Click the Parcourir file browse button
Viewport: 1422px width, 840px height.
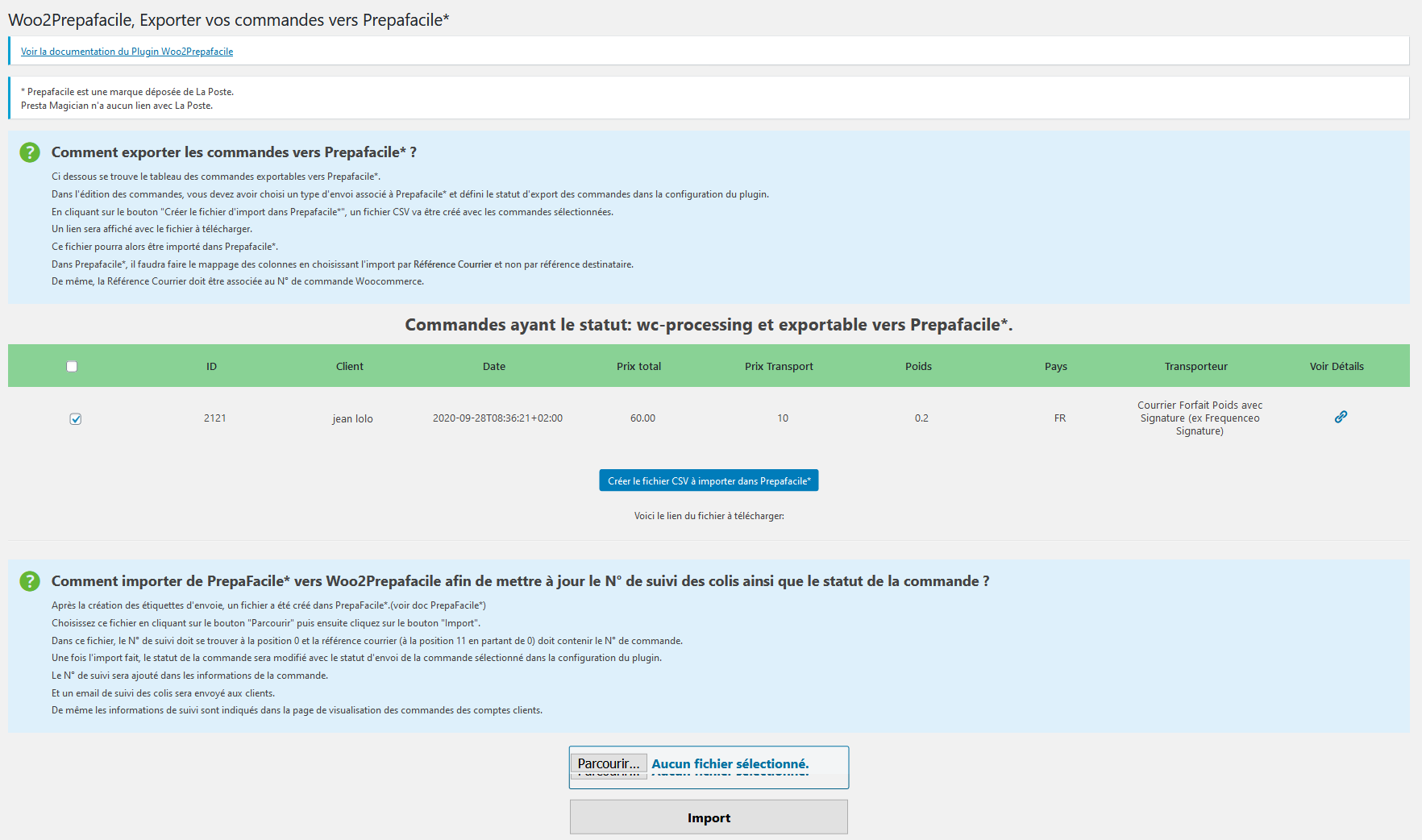click(x=609, y=763)
